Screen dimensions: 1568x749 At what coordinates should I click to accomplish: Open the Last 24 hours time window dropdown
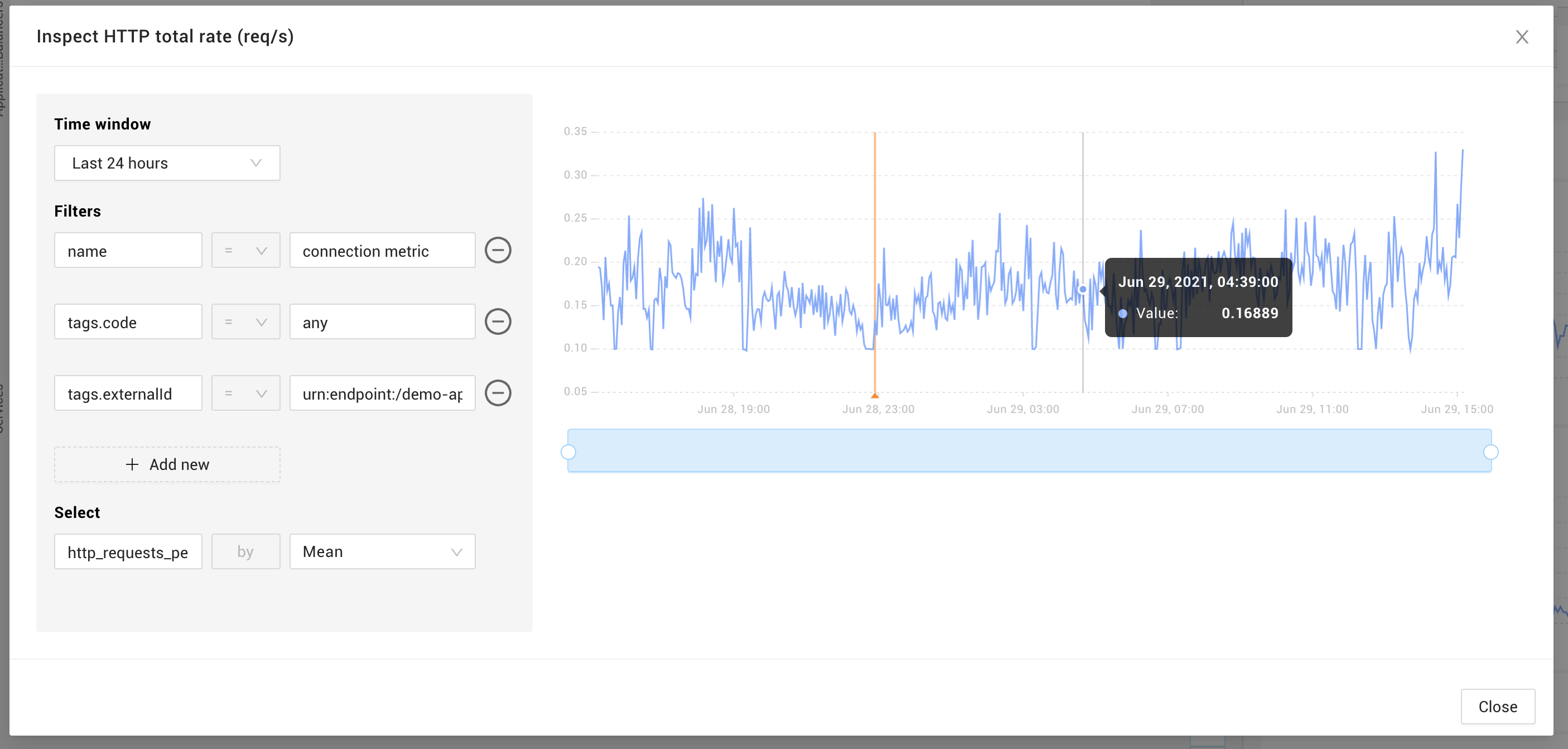167,163
